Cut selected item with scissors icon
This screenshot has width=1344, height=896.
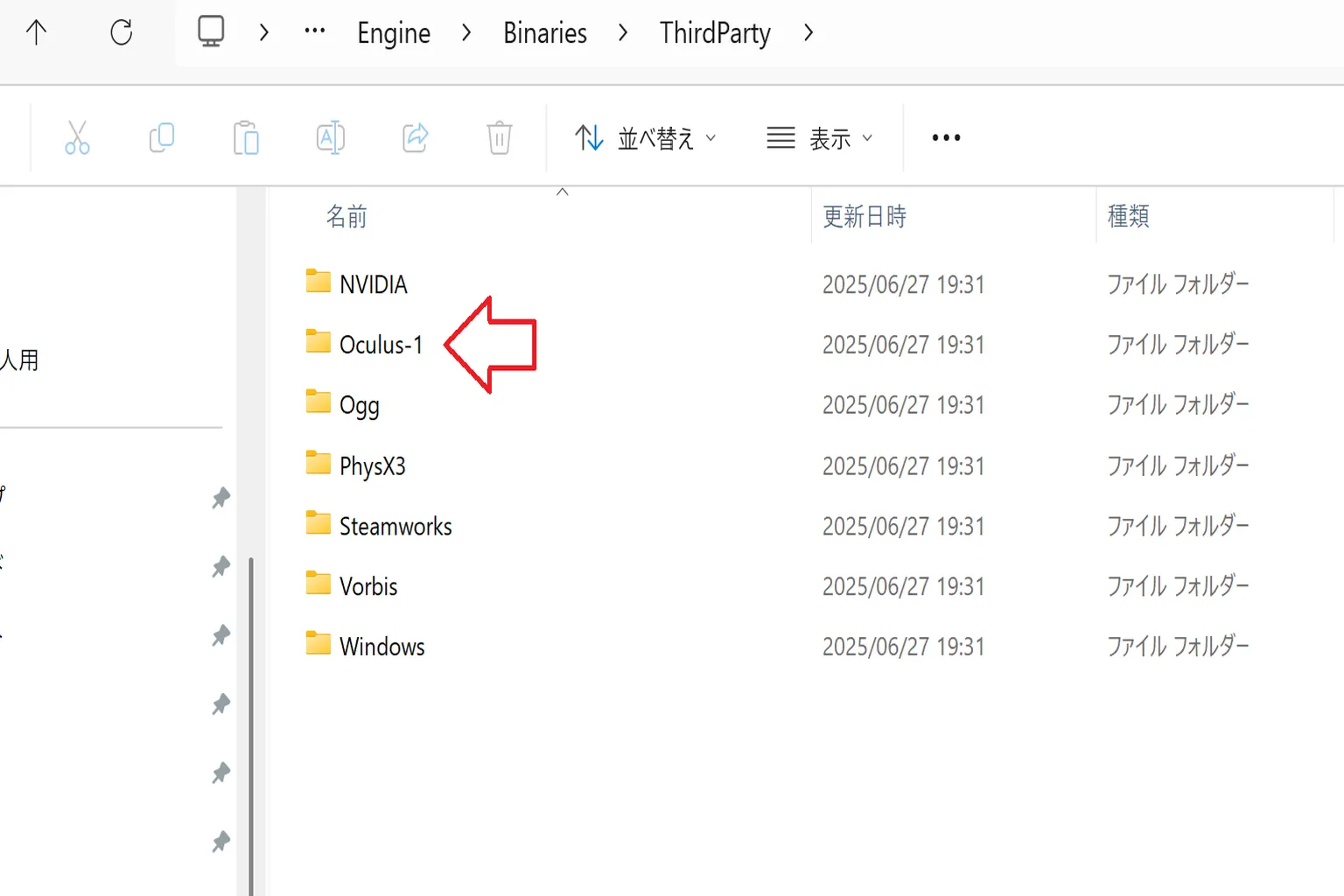point(77,137)
